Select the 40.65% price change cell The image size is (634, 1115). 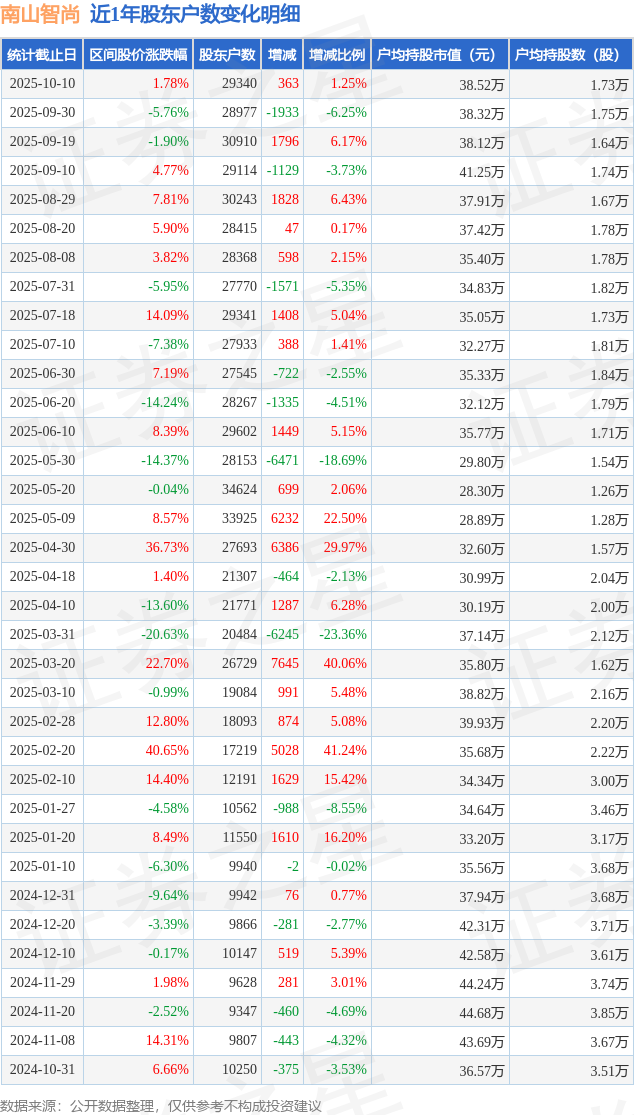click(x=167, y=751)
